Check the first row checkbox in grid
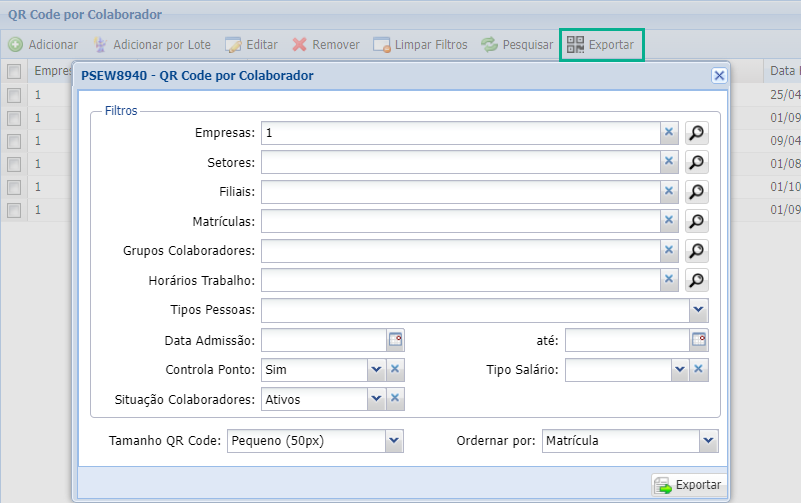The height and width of the screenshot is (503, 801). point(14,95)
